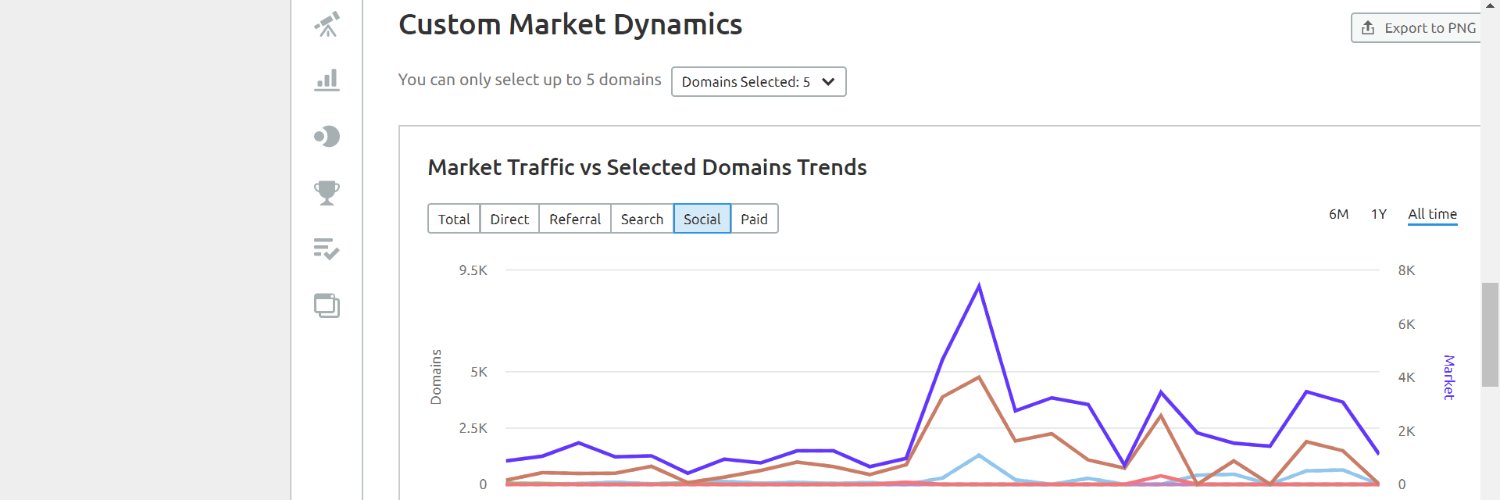1500x500 pixels.
Task: Select the All time range
Action: pyautogui.click(x=1432, y=214)
